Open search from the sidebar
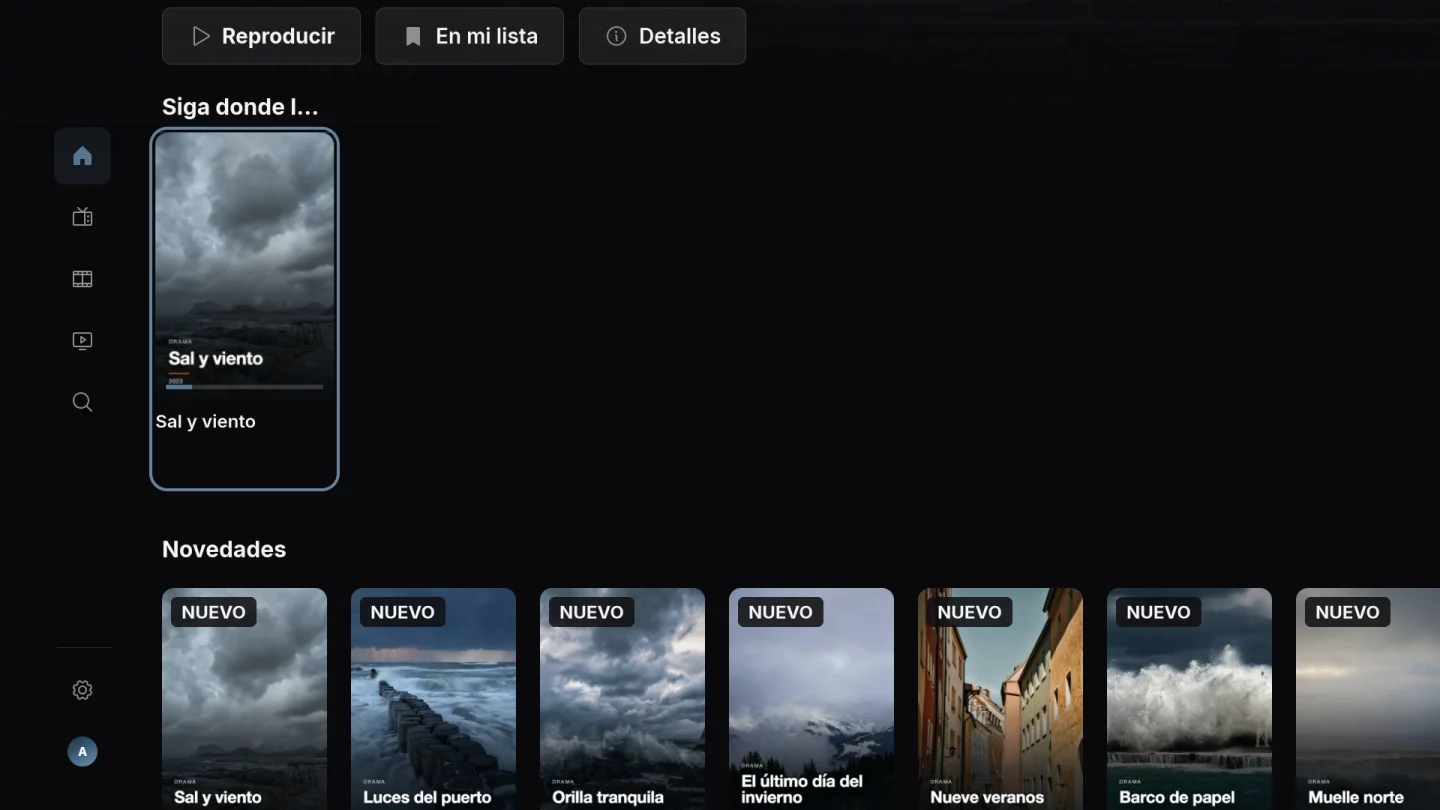Screen dimensions: 1440x810 (x=82, y=402)
